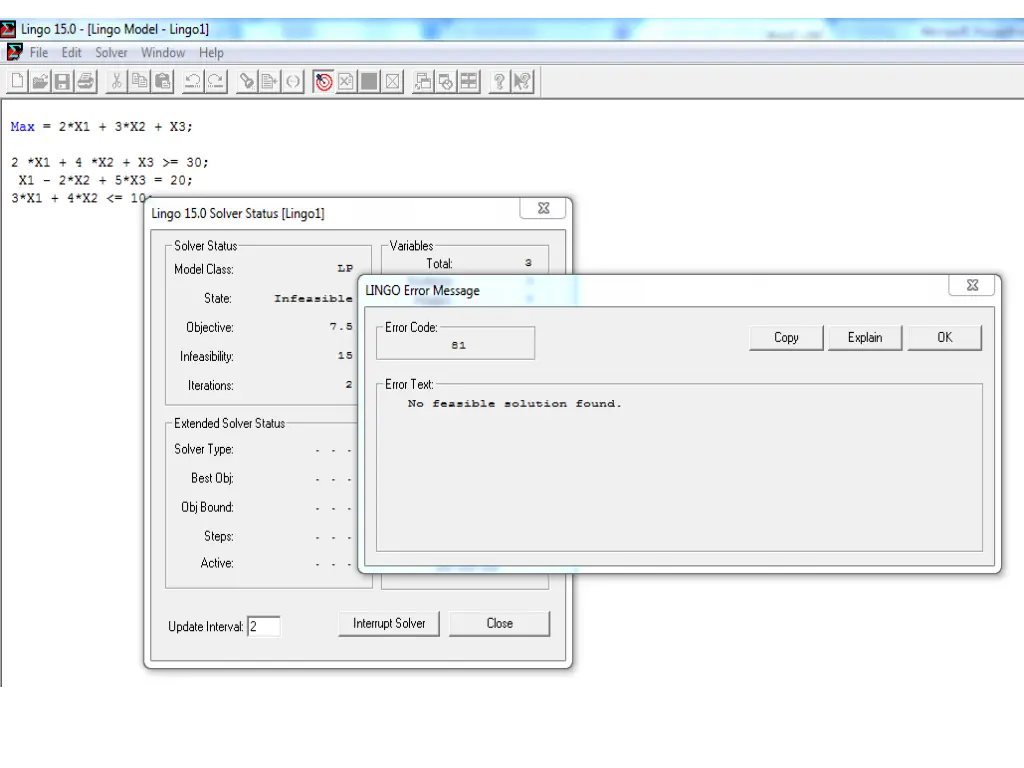The height and width of the screenshot is (768, 1024).
Task: Click the Go To Line toolbar icon
Action: click(269, 82)
